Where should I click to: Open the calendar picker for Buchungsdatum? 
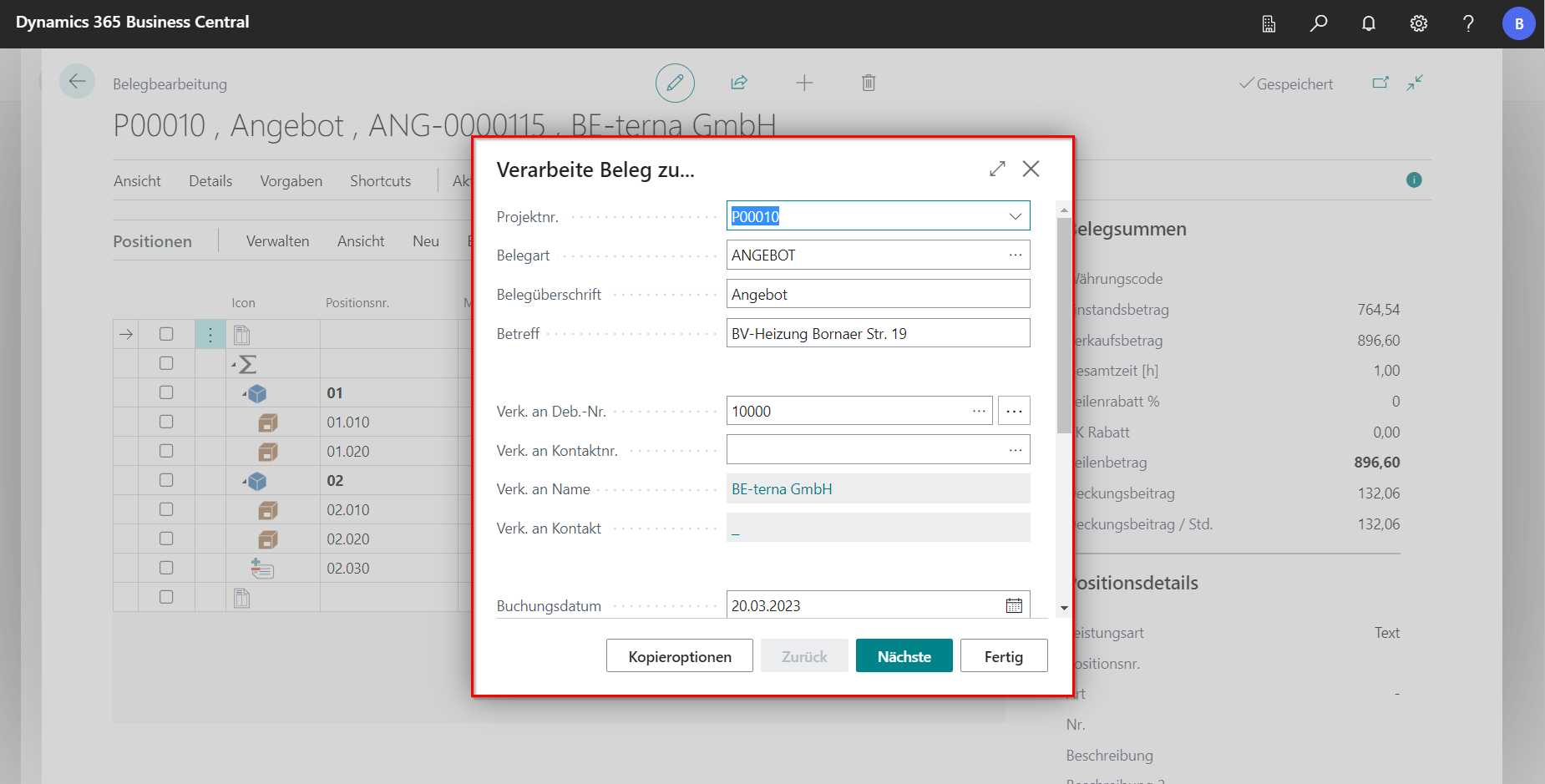point(1014,605)
